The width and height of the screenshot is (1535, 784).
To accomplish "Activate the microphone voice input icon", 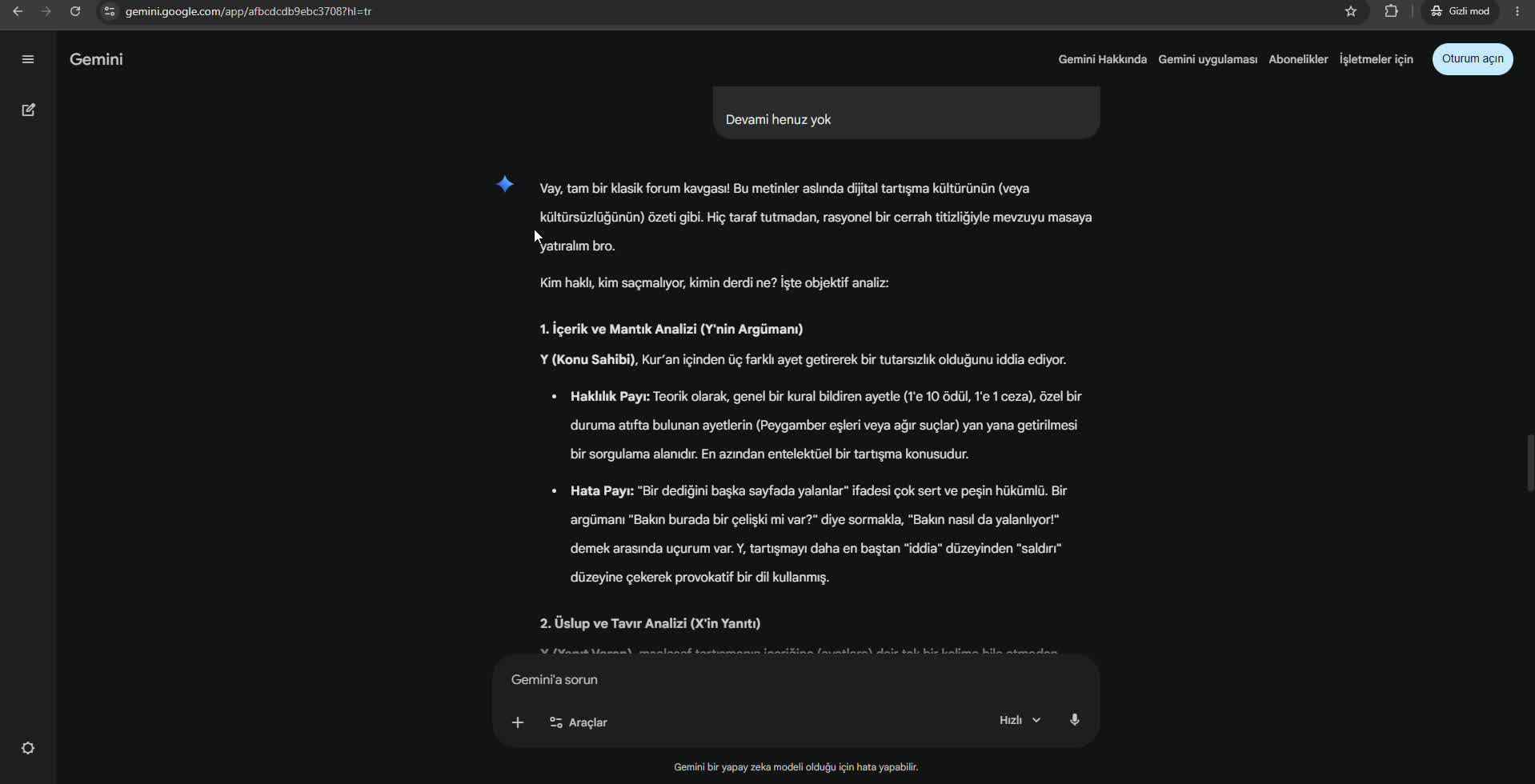I will (x=1075, y=720).
